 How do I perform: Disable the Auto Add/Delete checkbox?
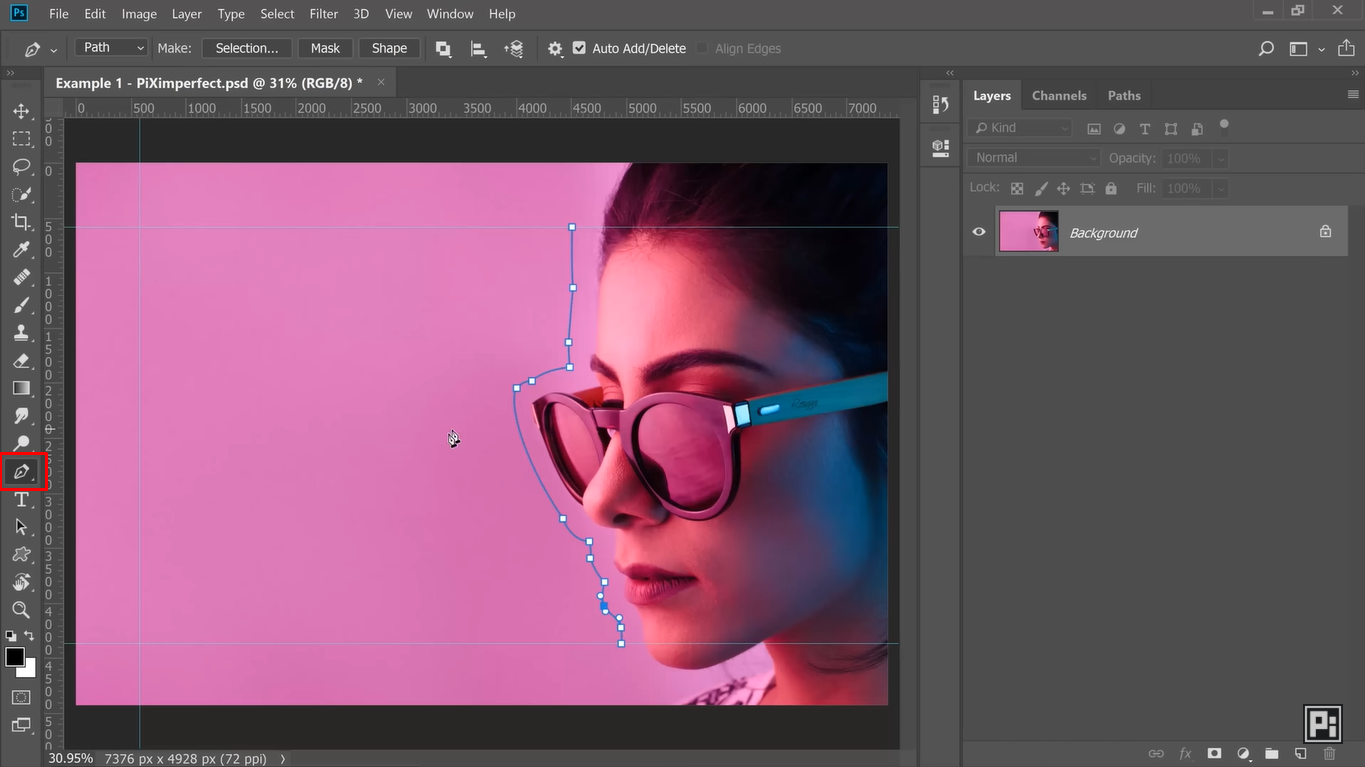coord(580,47)
